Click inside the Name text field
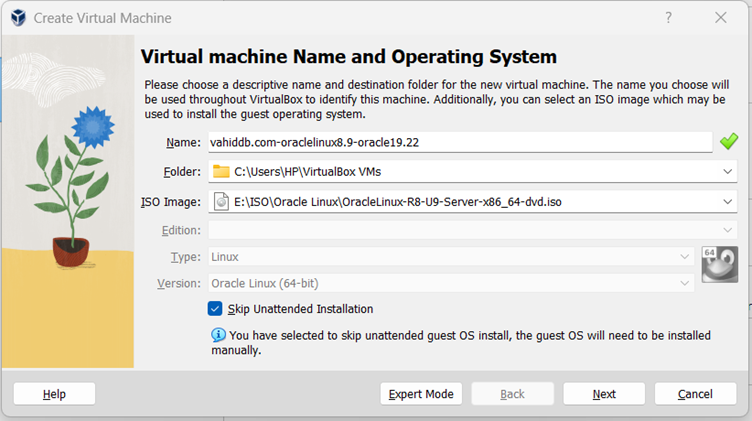 [460, 142]
